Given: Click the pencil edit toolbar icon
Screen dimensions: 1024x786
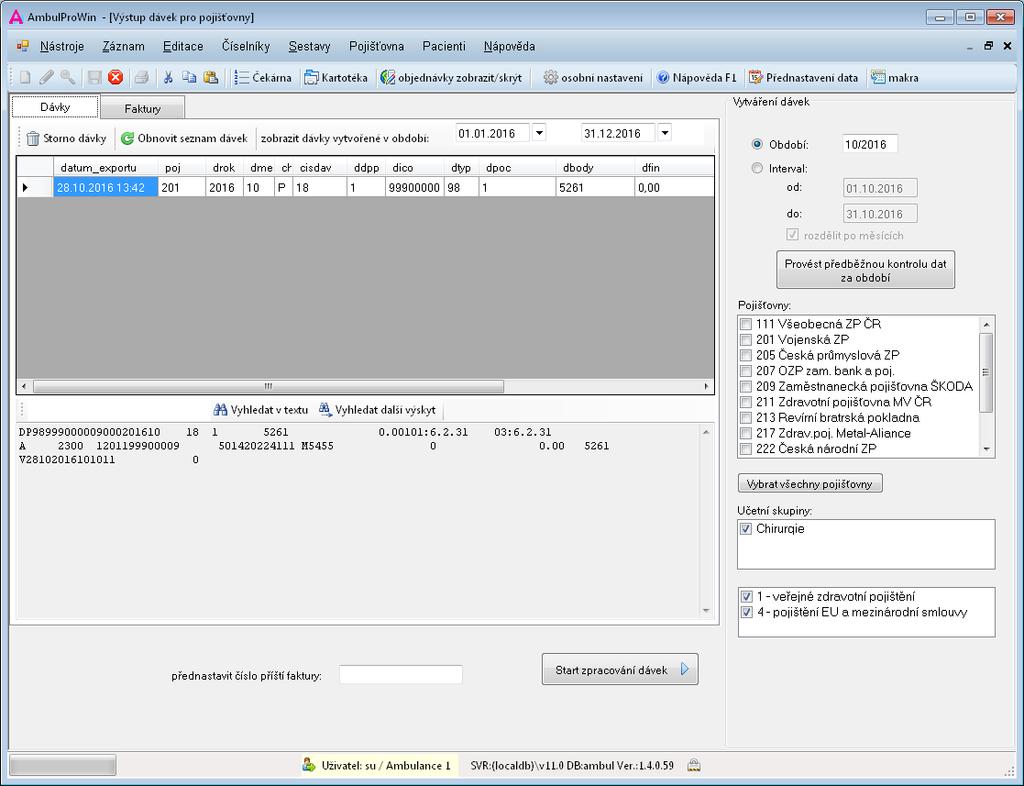Looking at the screenshot, I should pos(46,78).
